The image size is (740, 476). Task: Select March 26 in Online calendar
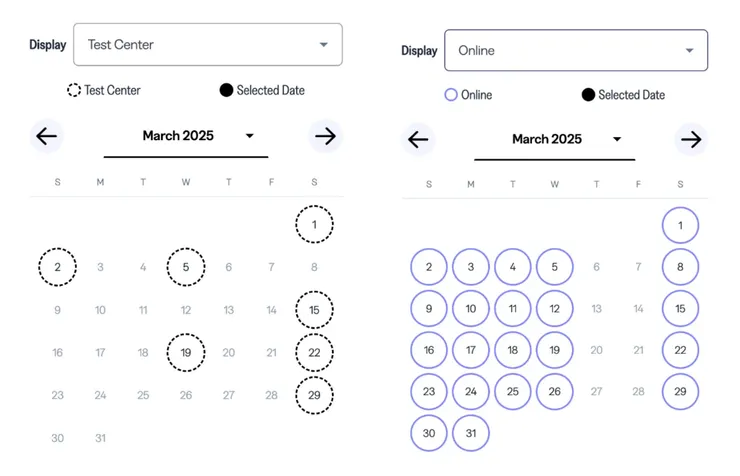[x=554, y=392]
